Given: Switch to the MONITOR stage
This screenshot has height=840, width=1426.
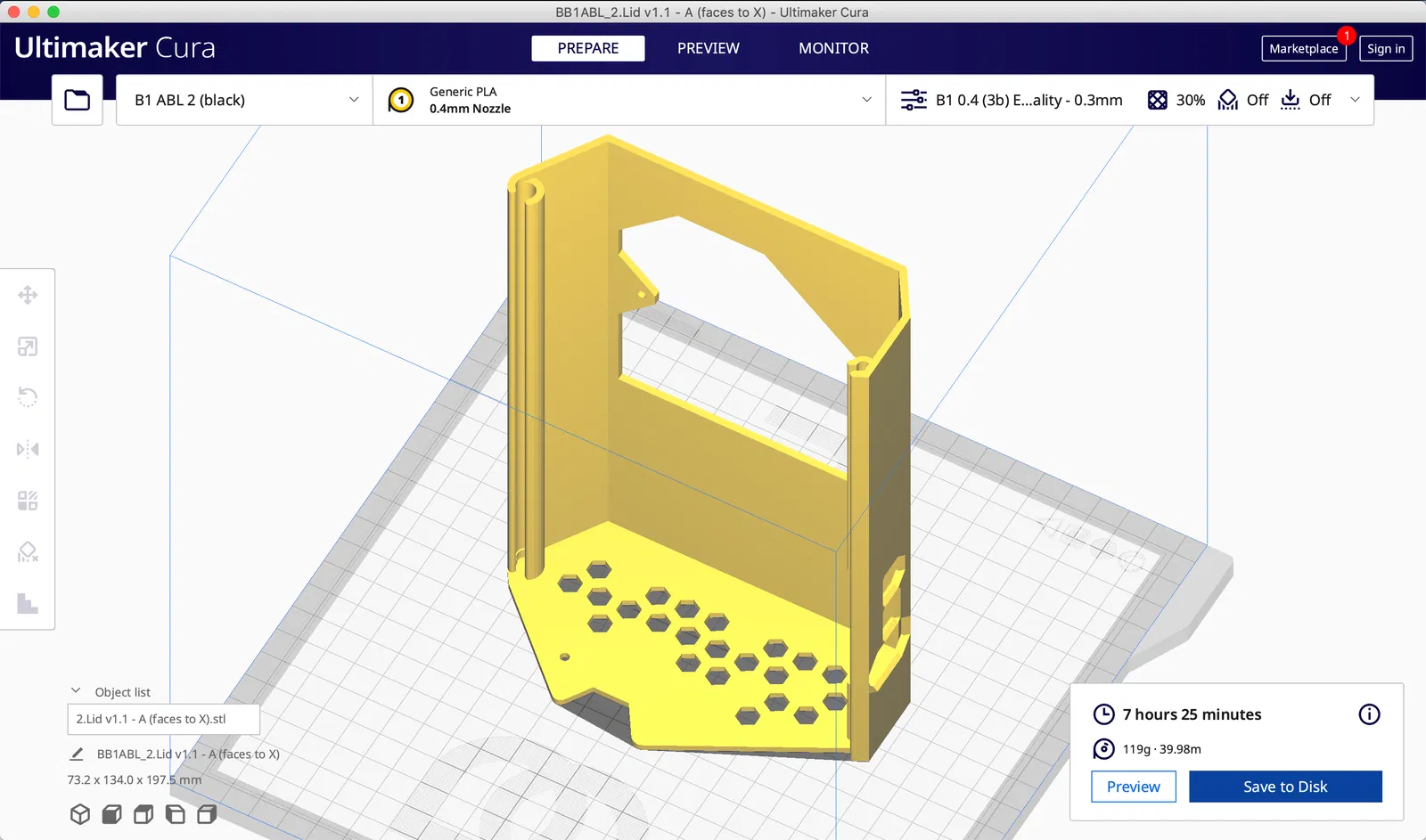Looking at the screenshot, I should point(833,48).
